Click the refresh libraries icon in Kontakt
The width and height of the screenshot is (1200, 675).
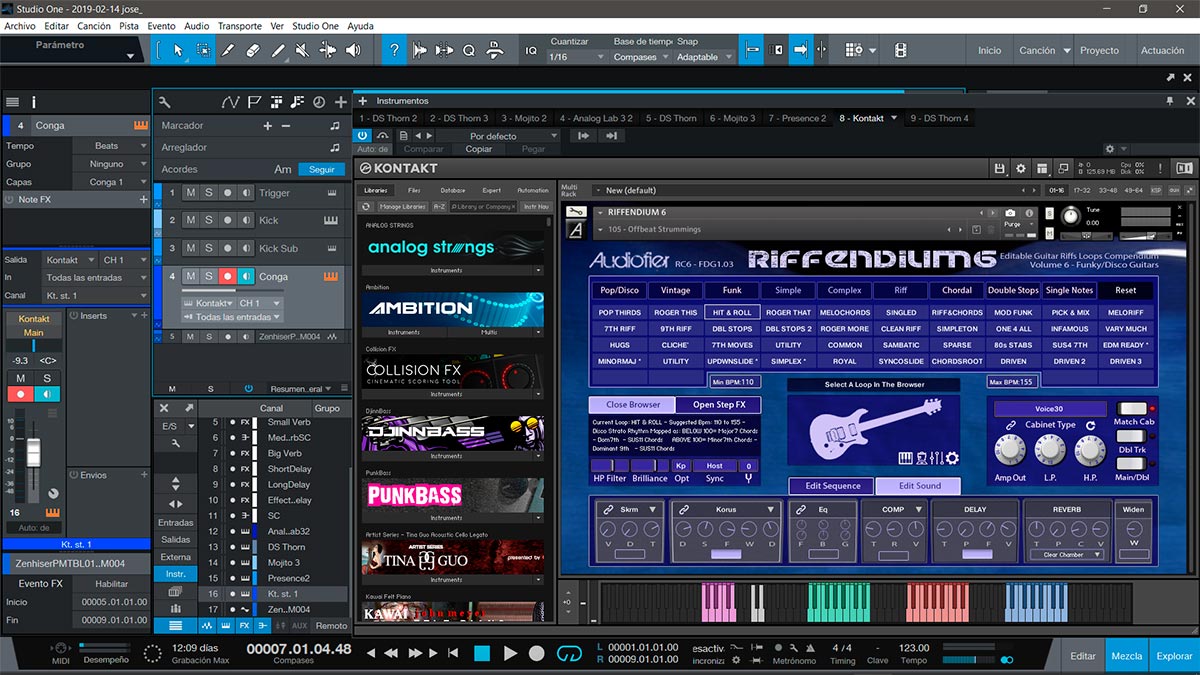click(x=366, y=206)
